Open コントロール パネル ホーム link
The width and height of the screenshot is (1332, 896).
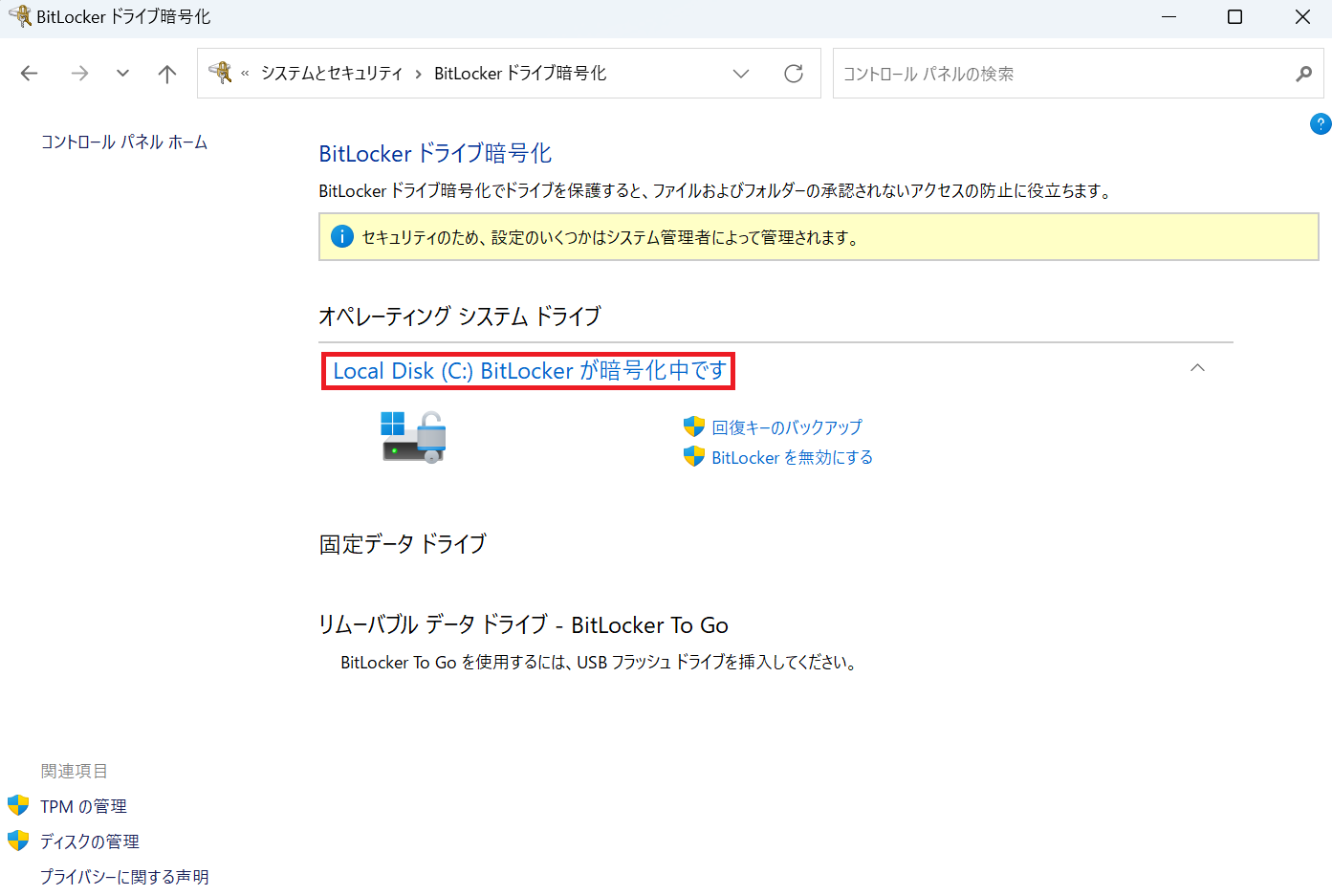124,142
